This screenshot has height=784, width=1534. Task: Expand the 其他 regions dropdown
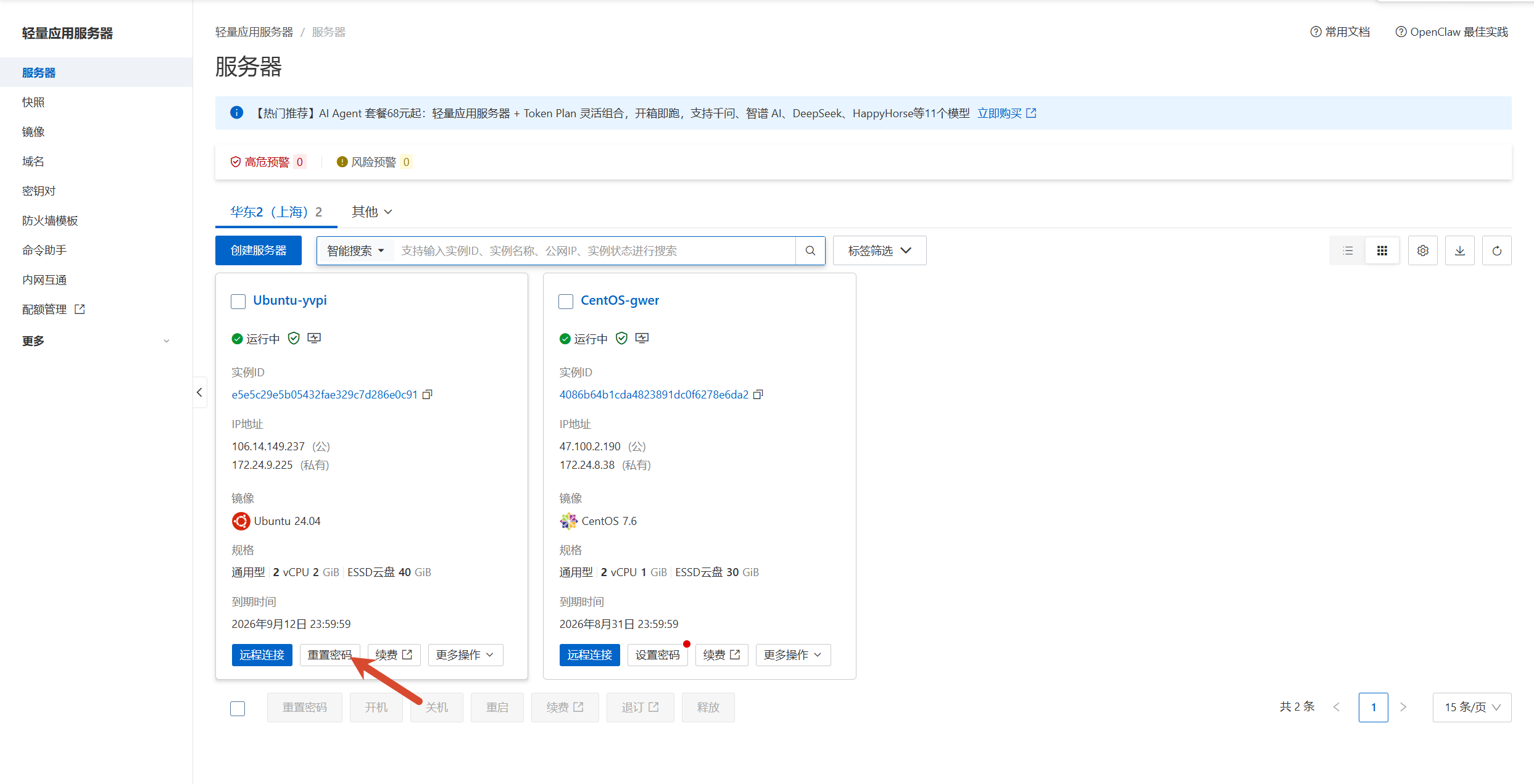click(372, 212)
